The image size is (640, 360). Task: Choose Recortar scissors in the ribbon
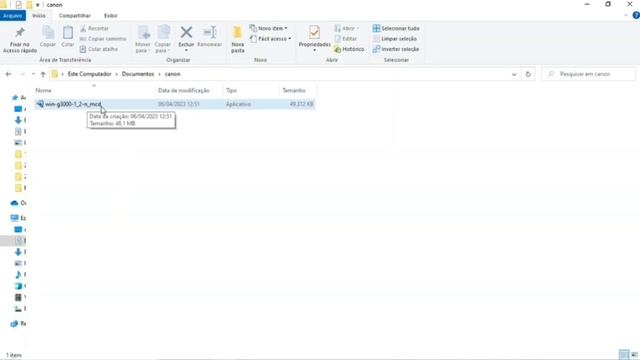[x=94, y=28]
